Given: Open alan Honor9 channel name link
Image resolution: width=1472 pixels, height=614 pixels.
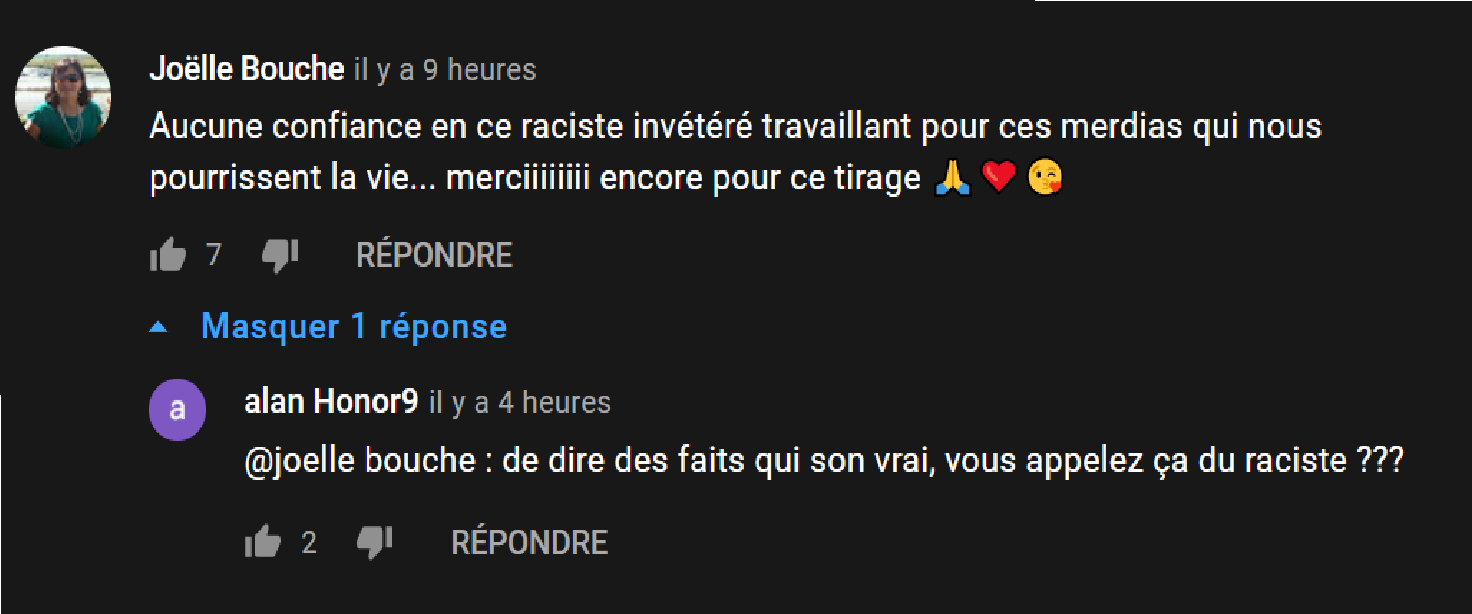Looking at the screenshot, I should pyautogui.click(x=331, y=402).
